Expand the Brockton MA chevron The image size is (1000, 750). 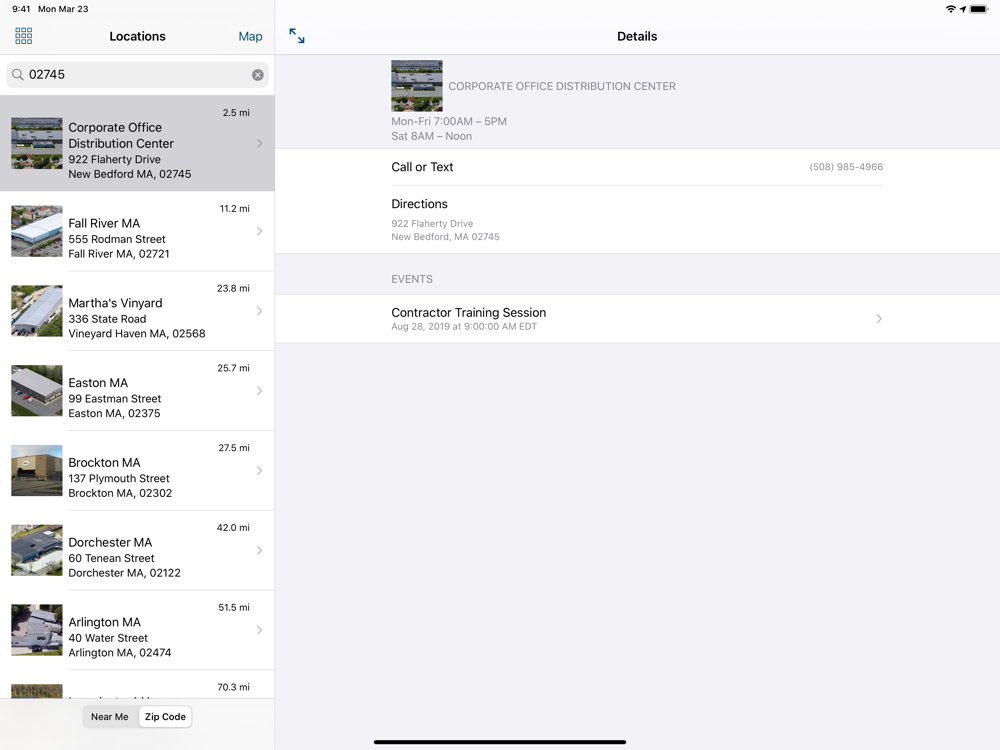click(x=260, y=470)
